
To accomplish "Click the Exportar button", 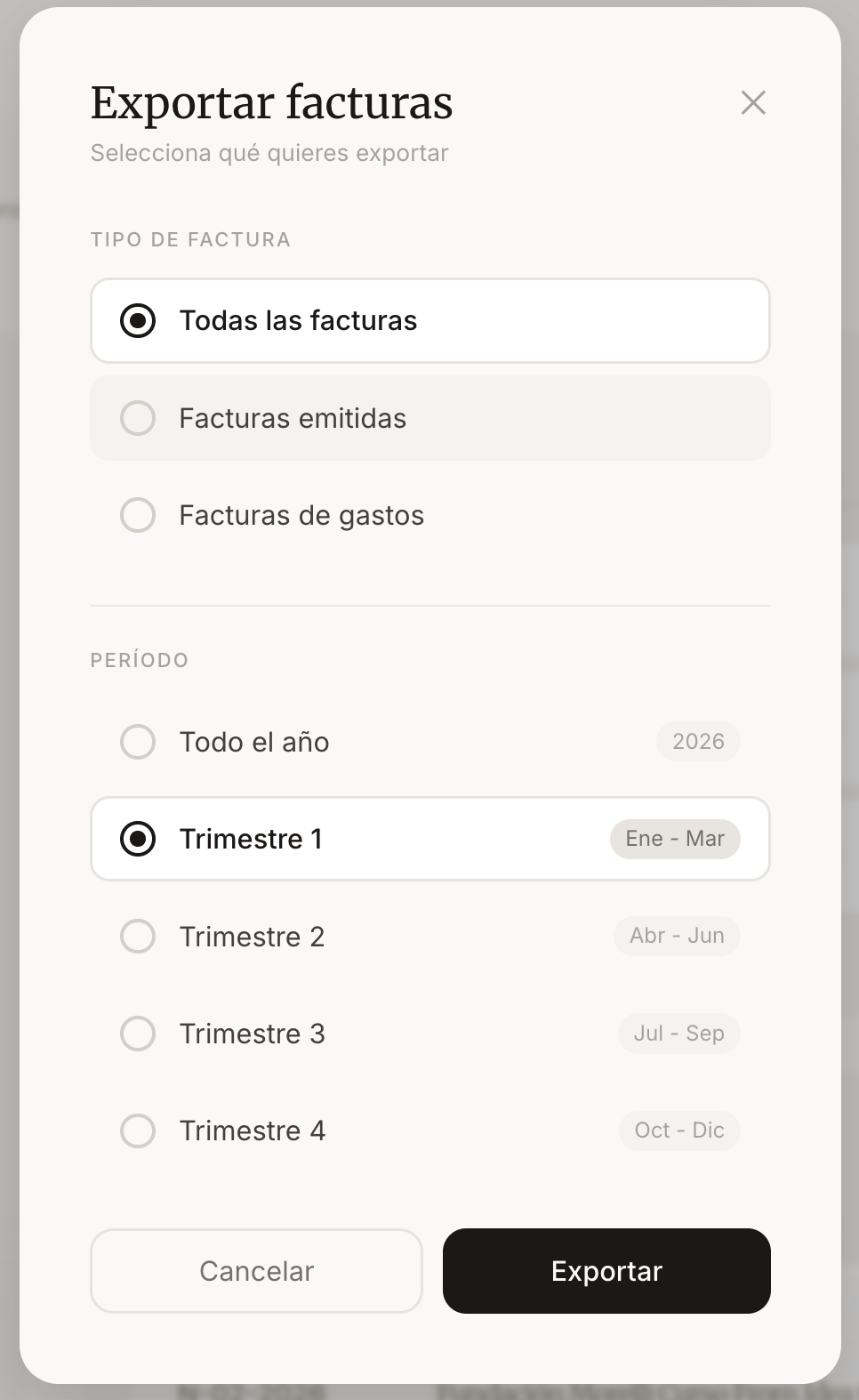I will click(606, 1271).
